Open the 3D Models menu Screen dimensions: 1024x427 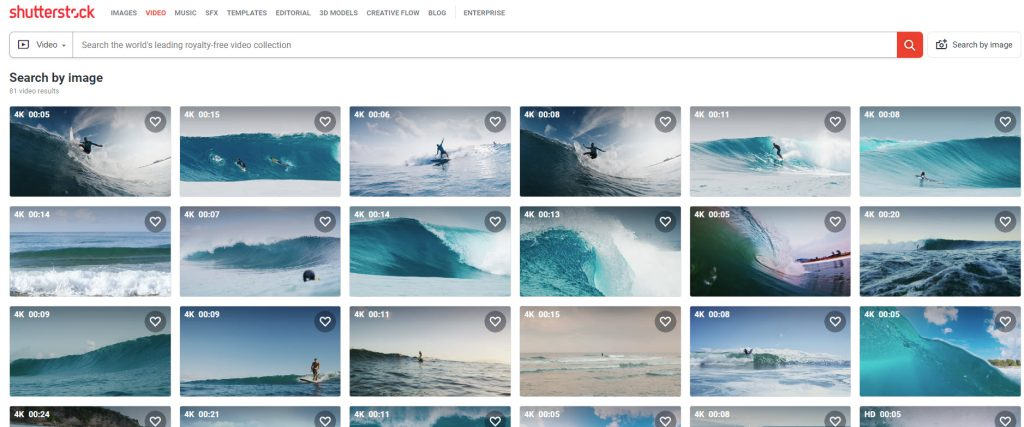(x=338, y=13)
